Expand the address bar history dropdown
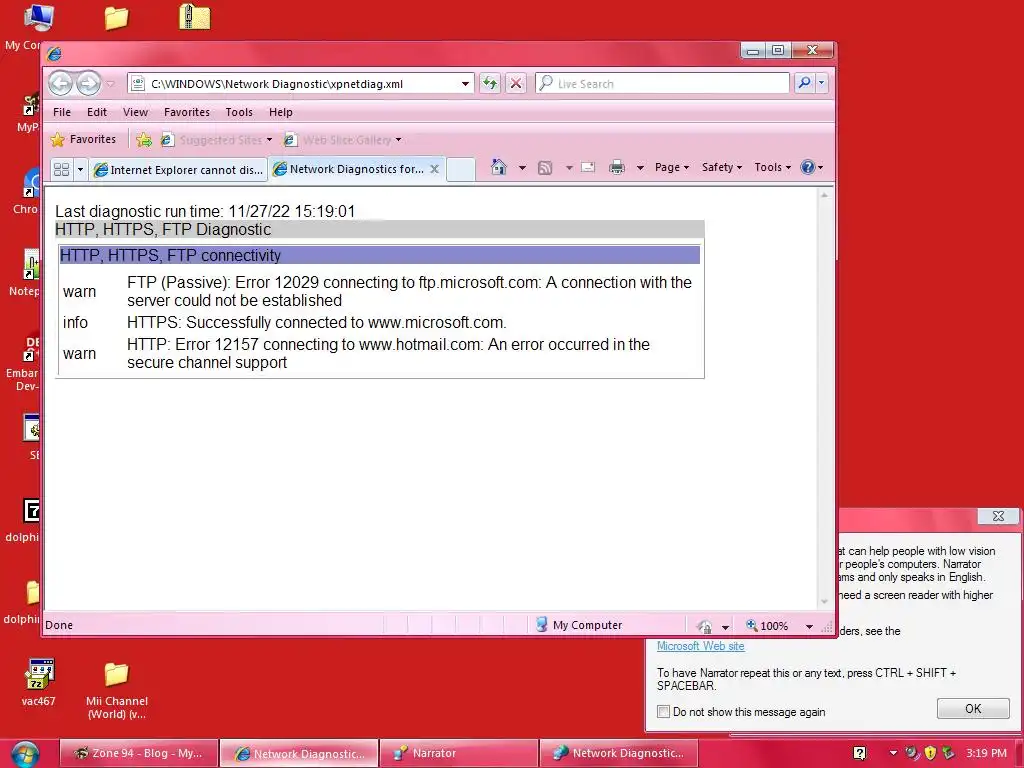This screenshot has height=768, width=1024. (465, 84)
